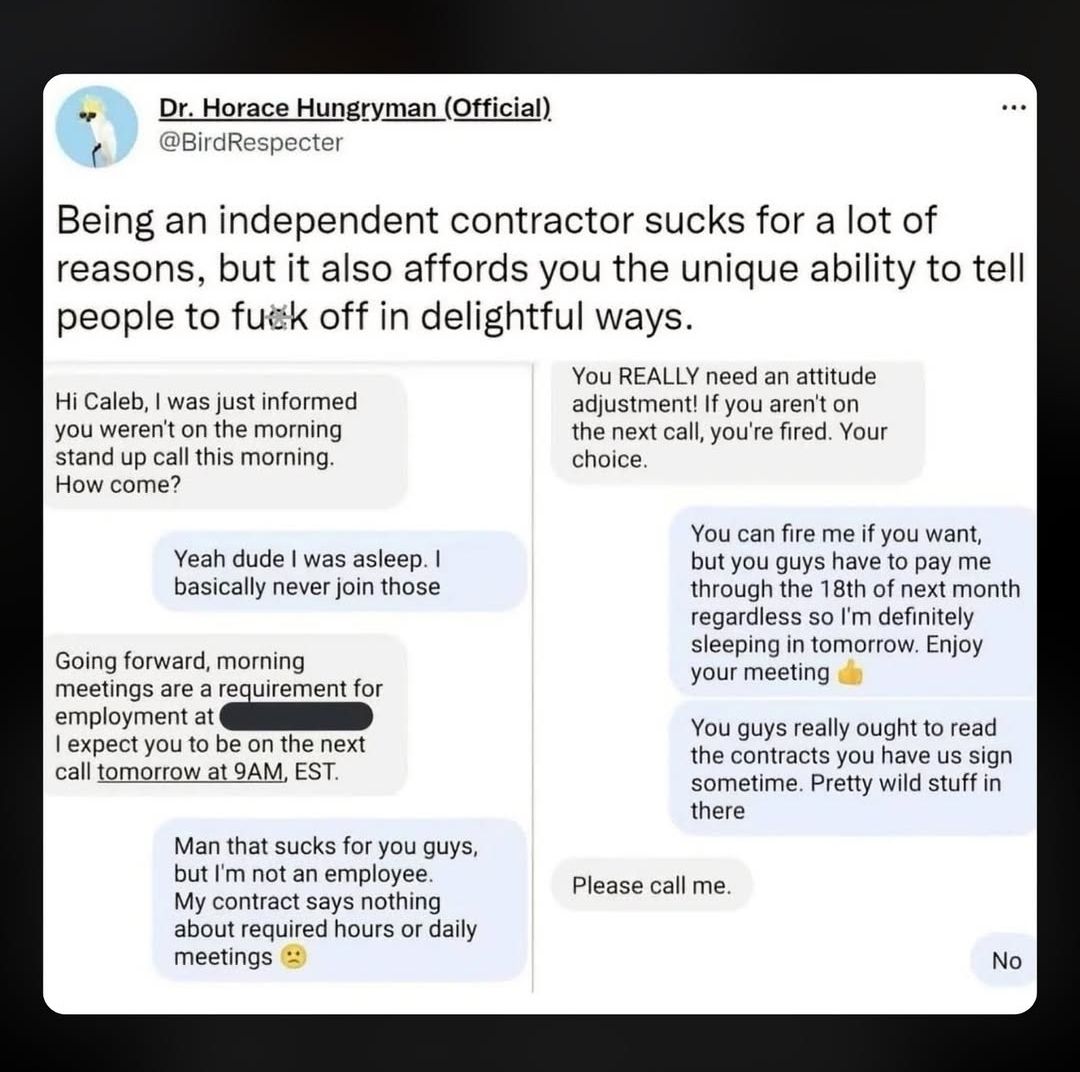Click the tweet text about independent contractors
This screenshot has width=1080, height=1072.
(540, 269)
